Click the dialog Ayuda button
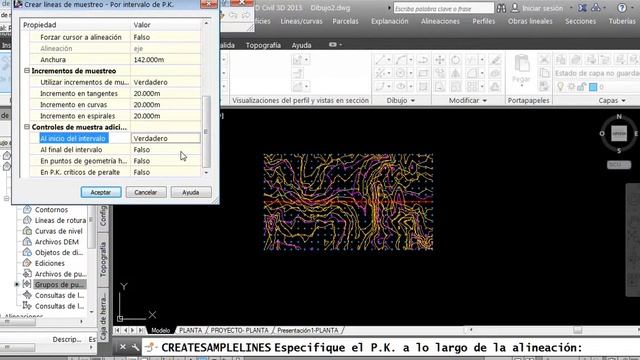This screenshot has height=360, width=640. pyautogui.click(x=191, y=192)
